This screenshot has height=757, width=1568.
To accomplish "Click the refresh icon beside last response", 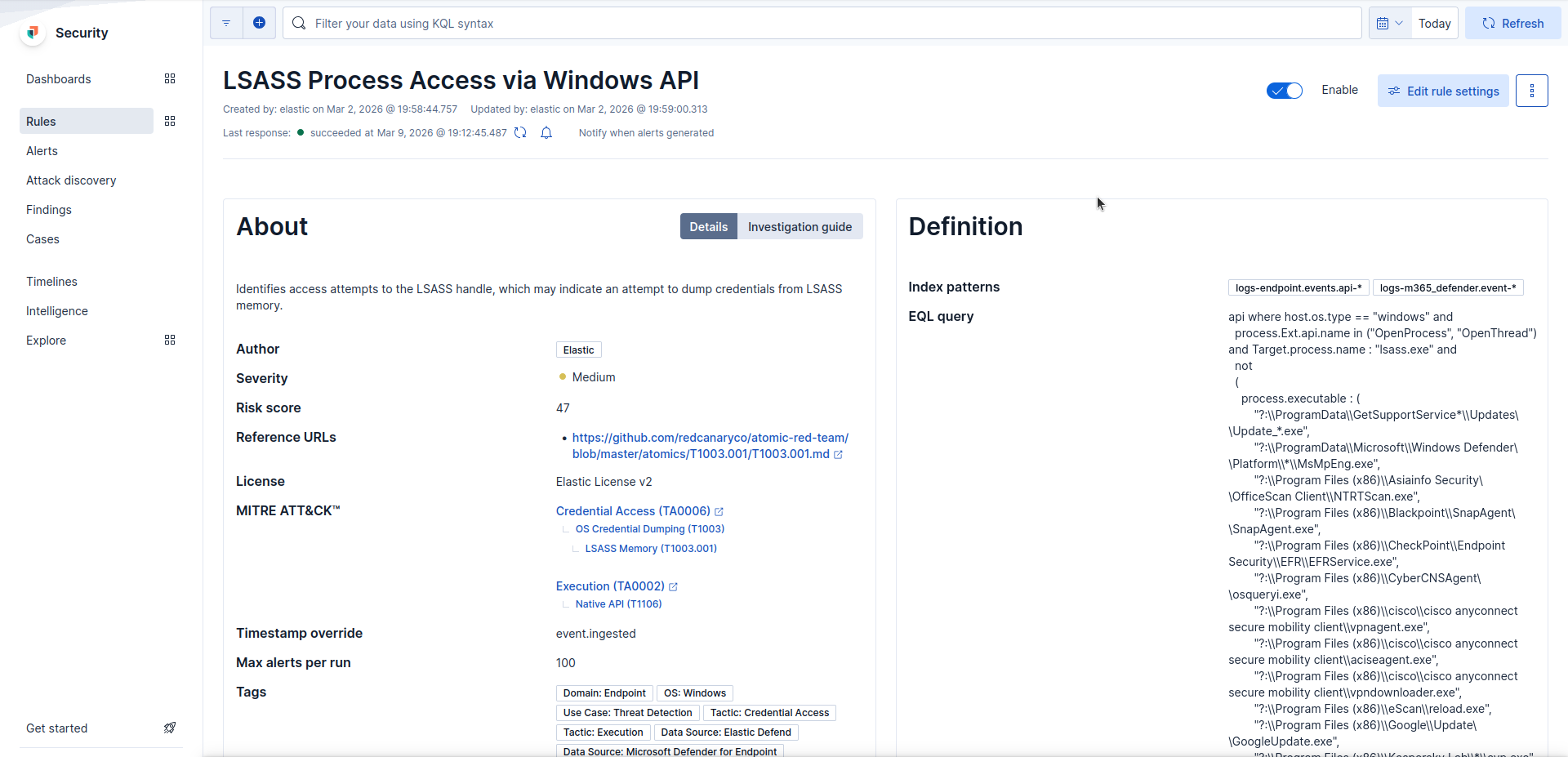I will [x=520, y=133].
